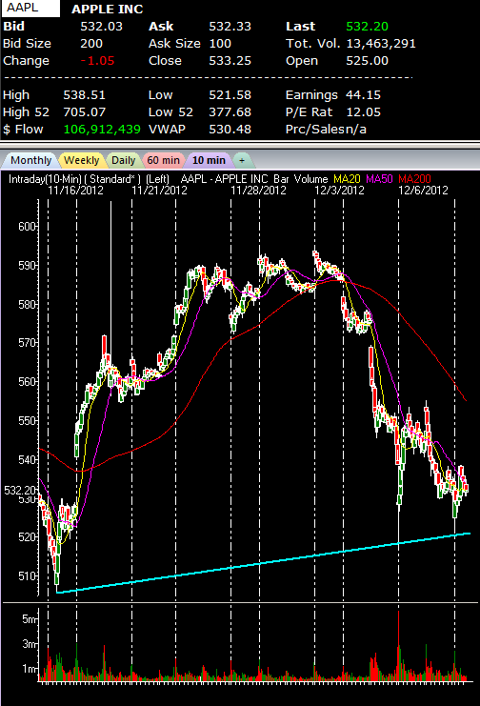Click the Volume label in chart header
Image resolution: width=480 pixels, height=706 pixels.
(x=311, y=179)
